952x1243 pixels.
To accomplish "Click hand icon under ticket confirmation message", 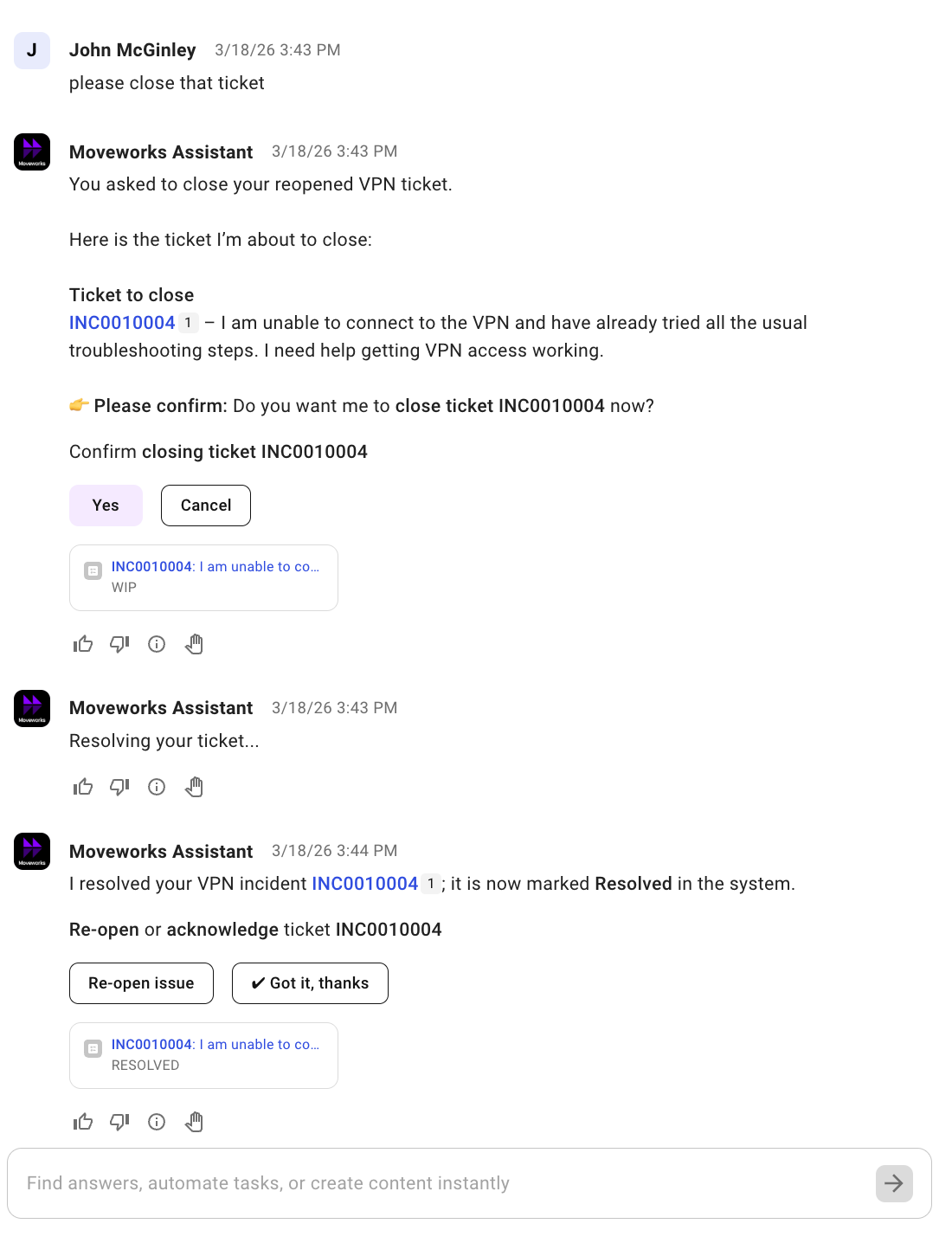I will click(194, 644).
